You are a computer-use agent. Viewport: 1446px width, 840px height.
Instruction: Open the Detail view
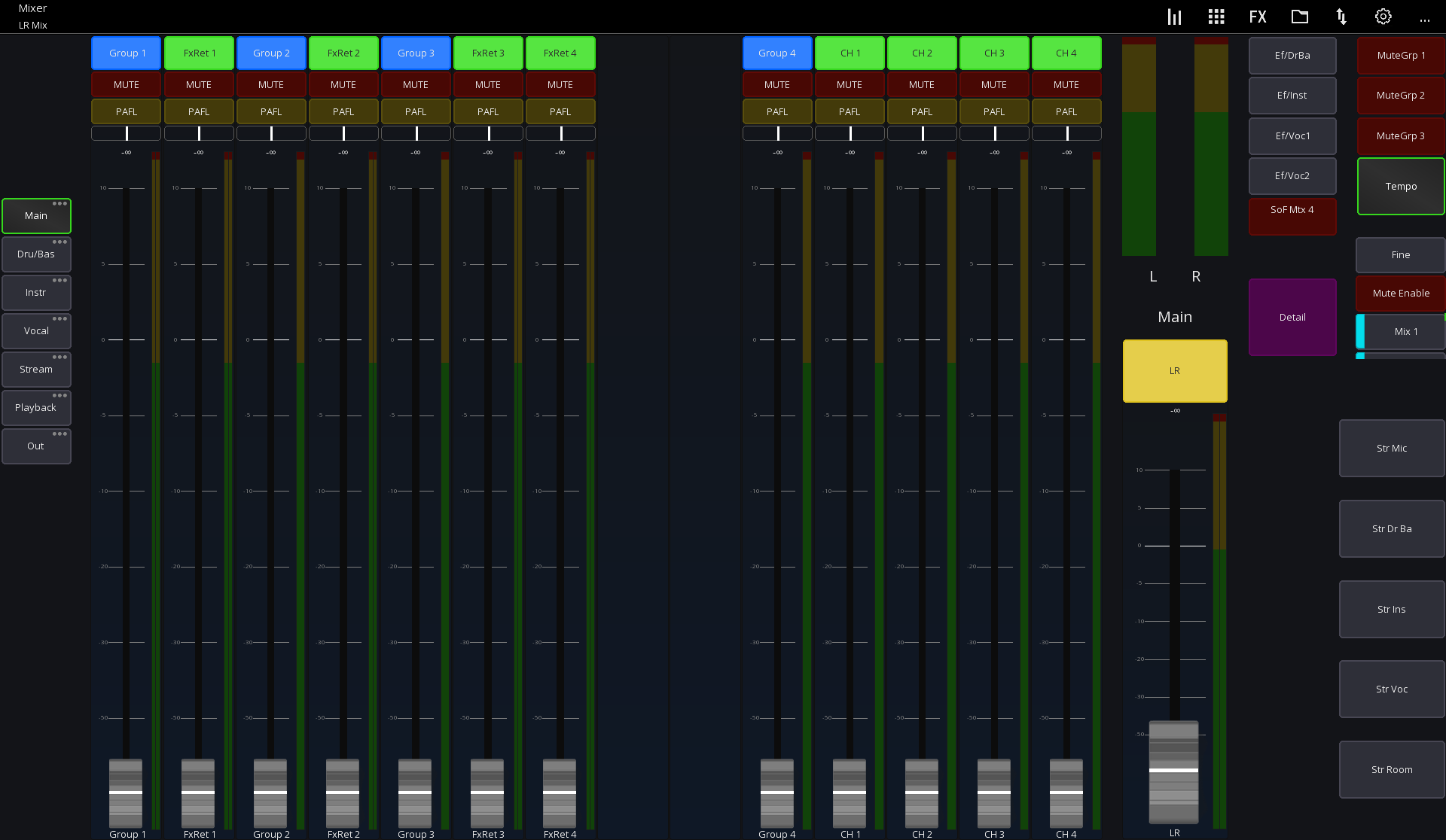pyautogui.click(x=1292, y=317)
